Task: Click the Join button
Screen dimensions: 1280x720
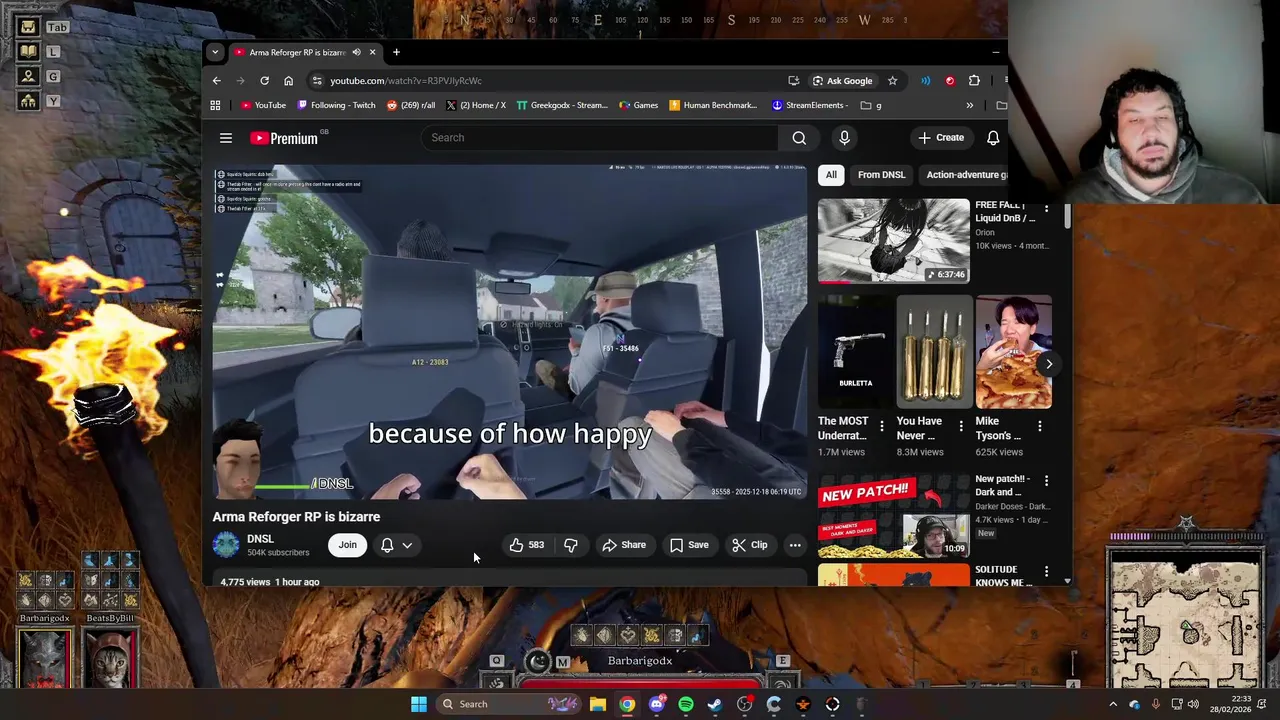Action: click(x=347, y=545)
